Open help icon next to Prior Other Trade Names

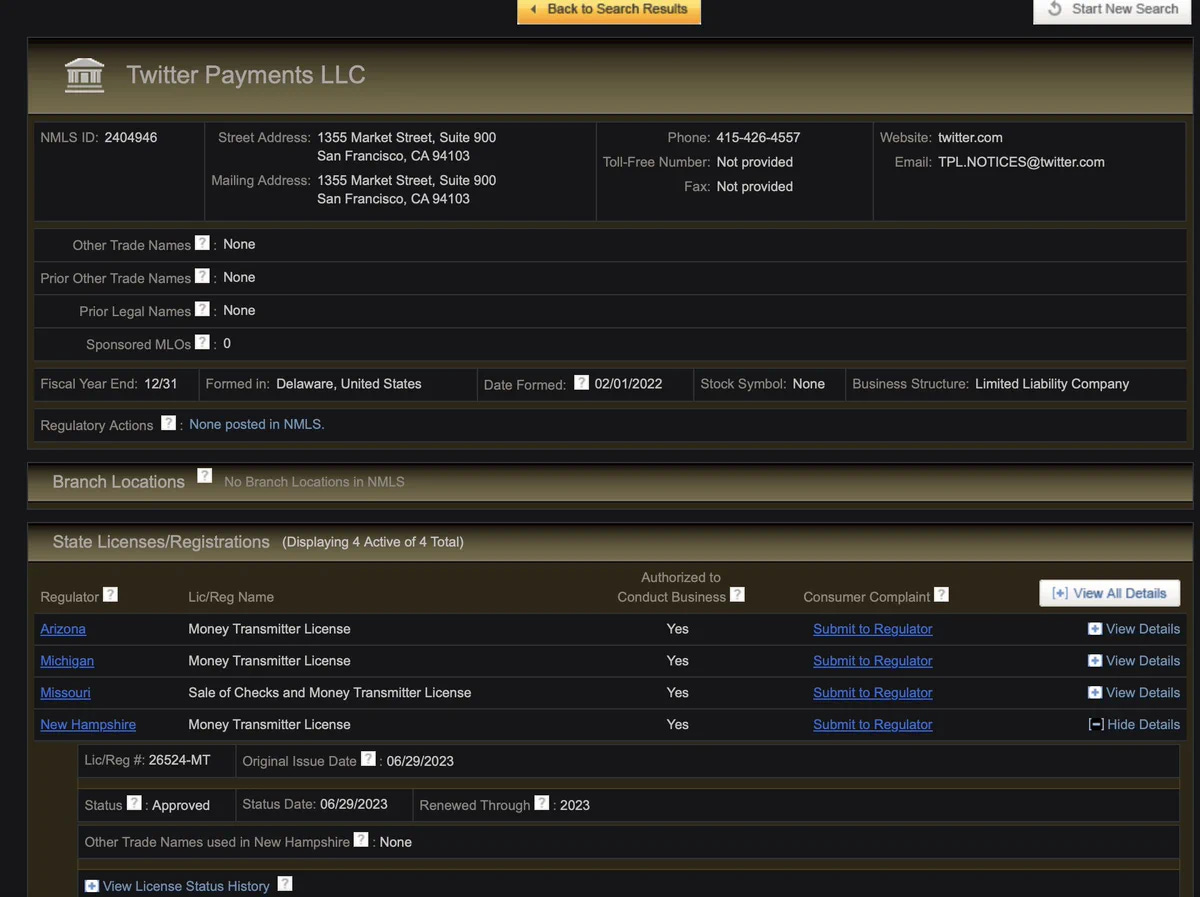[x=202, y=276]
